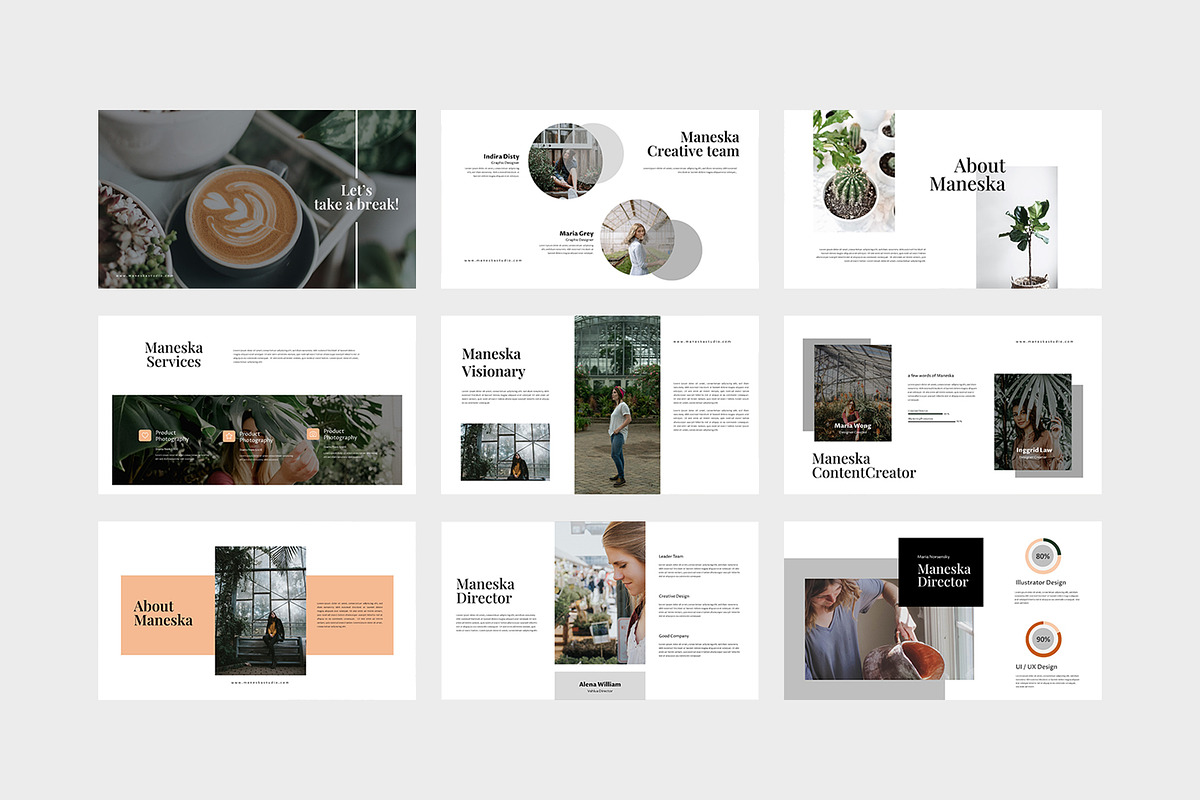Click the "Maneska Creative team" heading
Screen dimensions: 1200x800
click(693, 144)
